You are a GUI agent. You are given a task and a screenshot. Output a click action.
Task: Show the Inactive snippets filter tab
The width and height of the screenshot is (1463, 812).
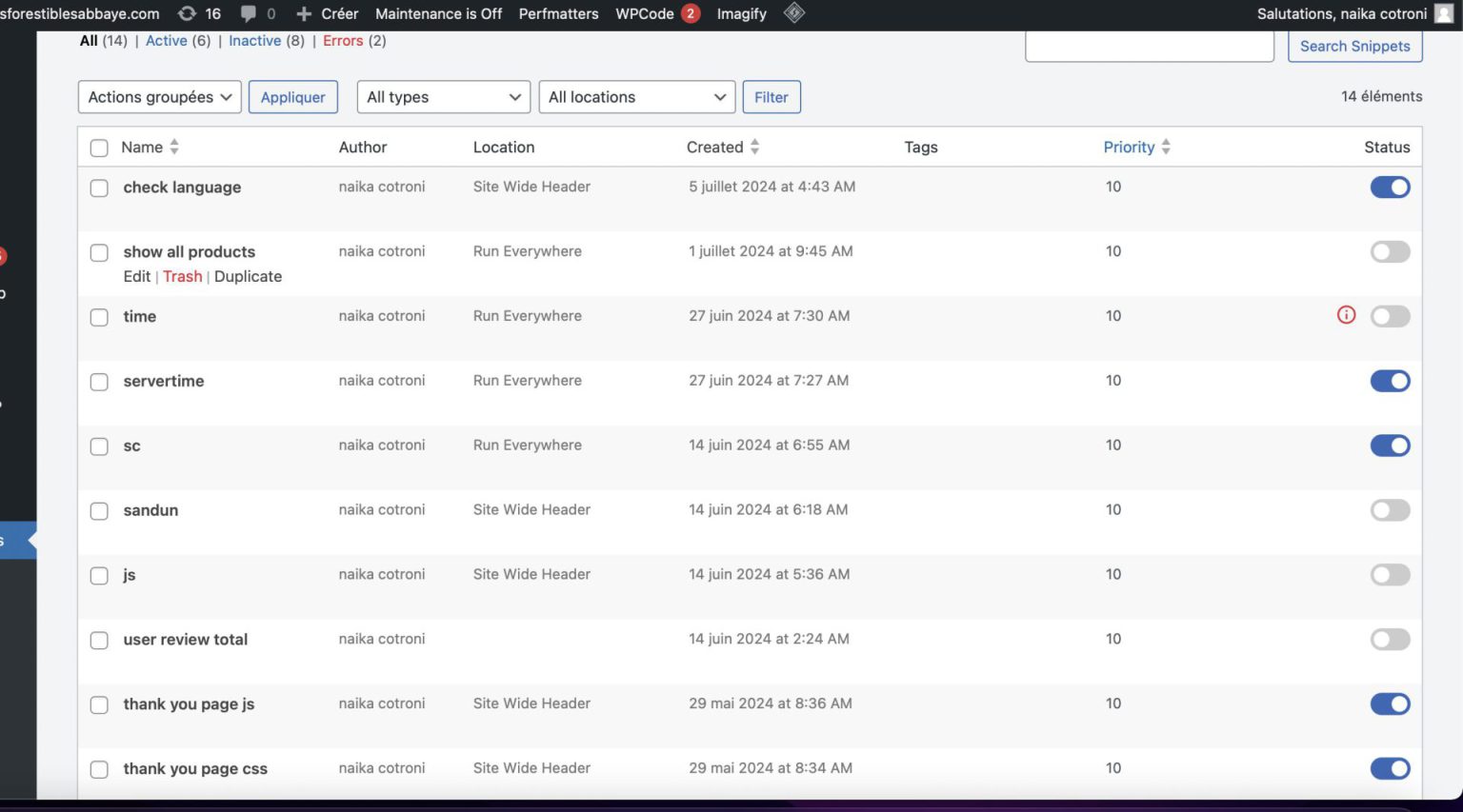tap(254, 41)
